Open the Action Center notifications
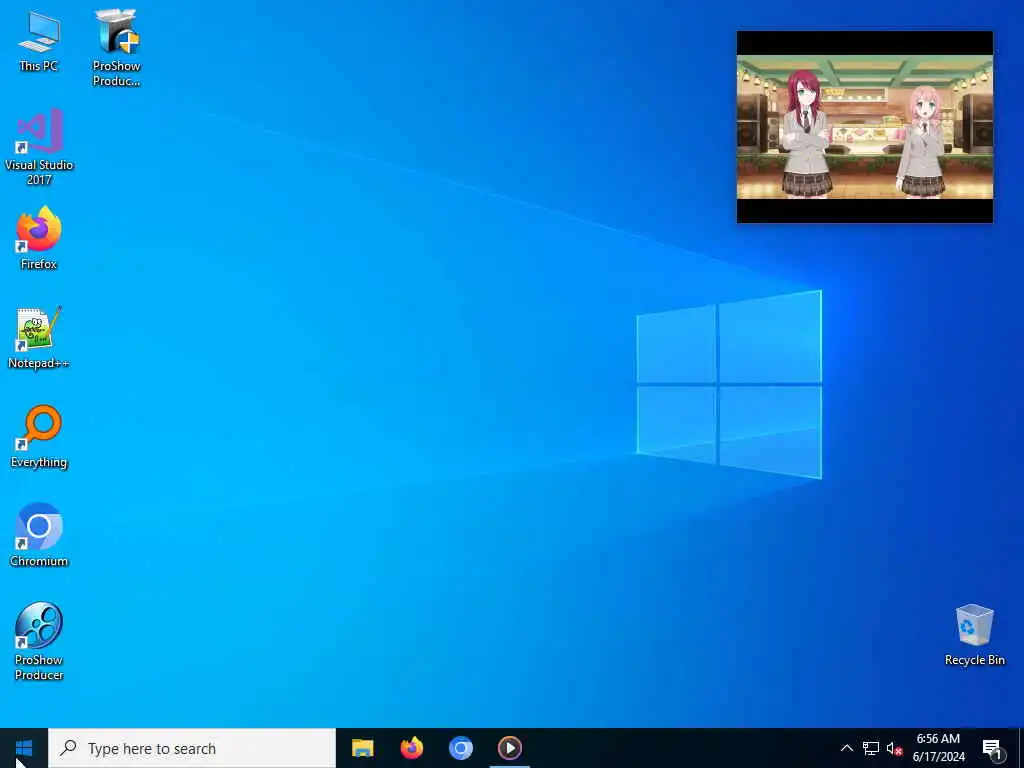The image size is (1024, 768). click(992, 749)
